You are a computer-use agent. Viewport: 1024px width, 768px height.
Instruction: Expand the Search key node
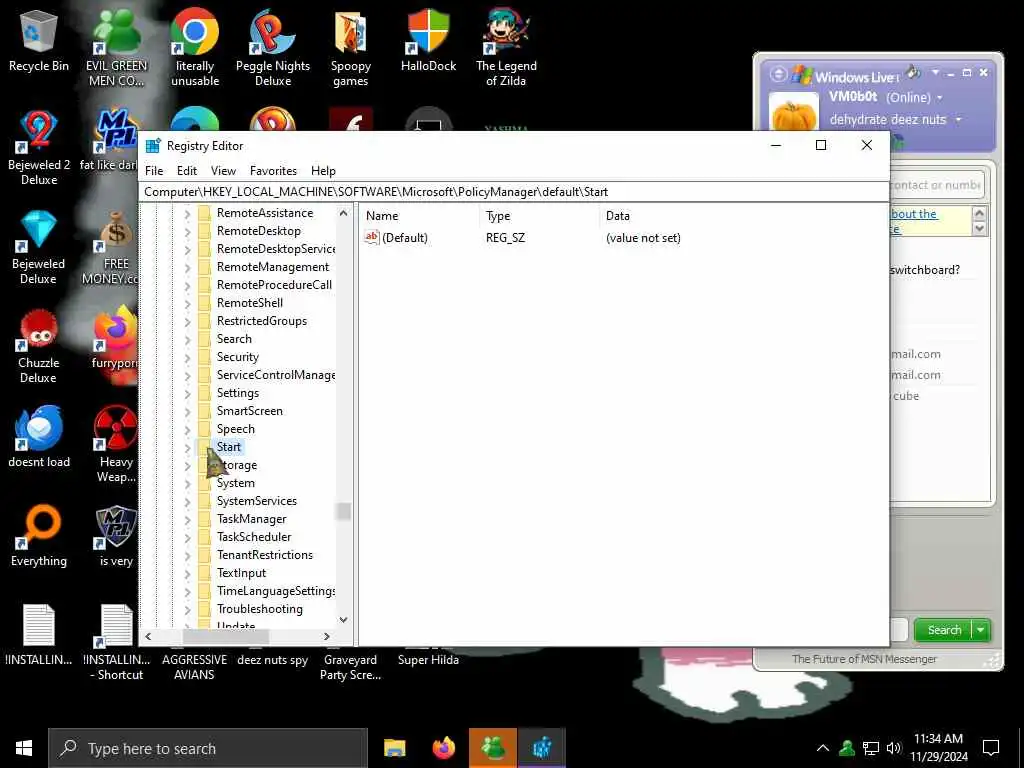pos(187,340)
